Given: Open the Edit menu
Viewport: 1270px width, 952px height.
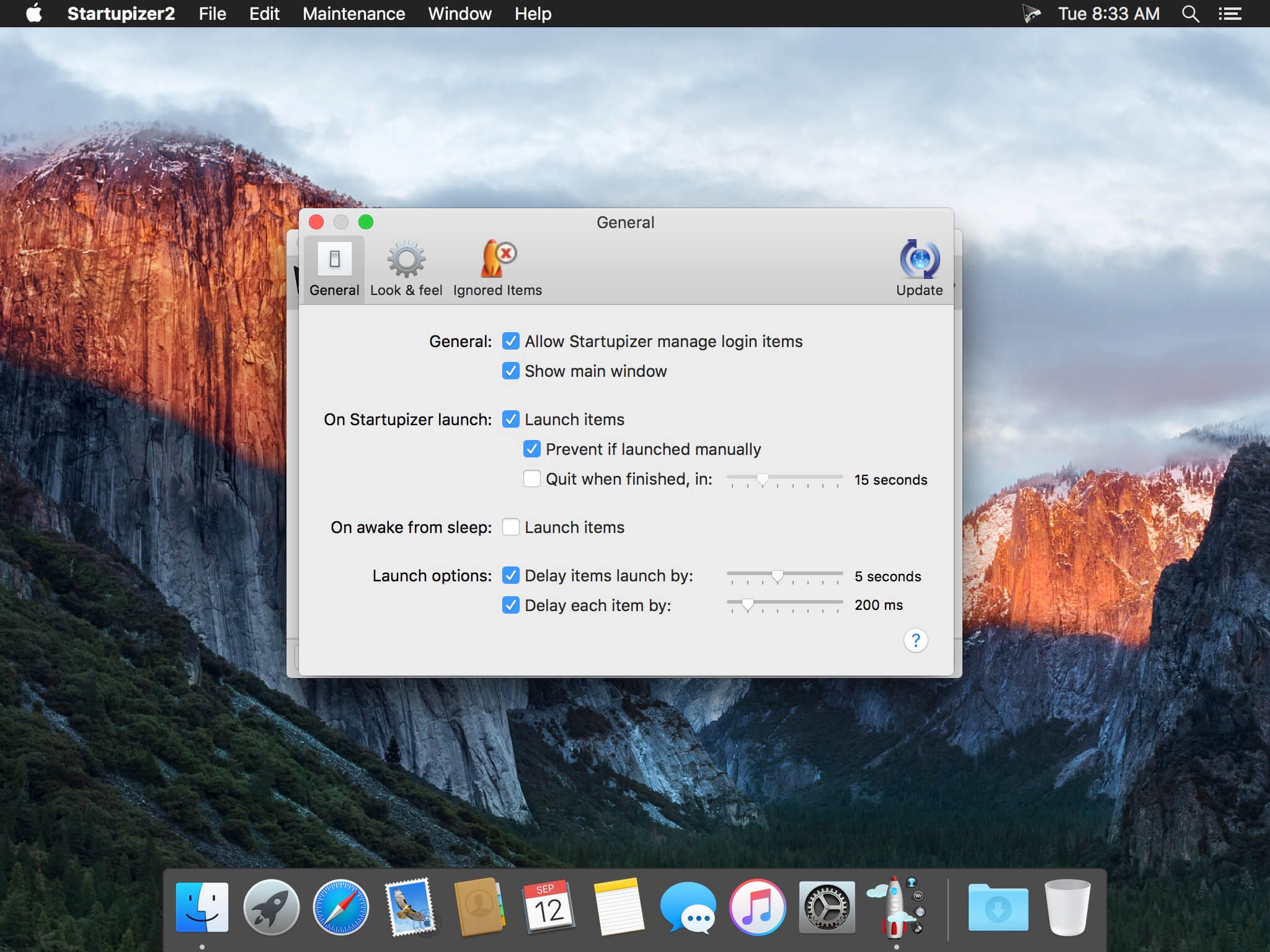Looking at the screenshot, I should 264,14.
